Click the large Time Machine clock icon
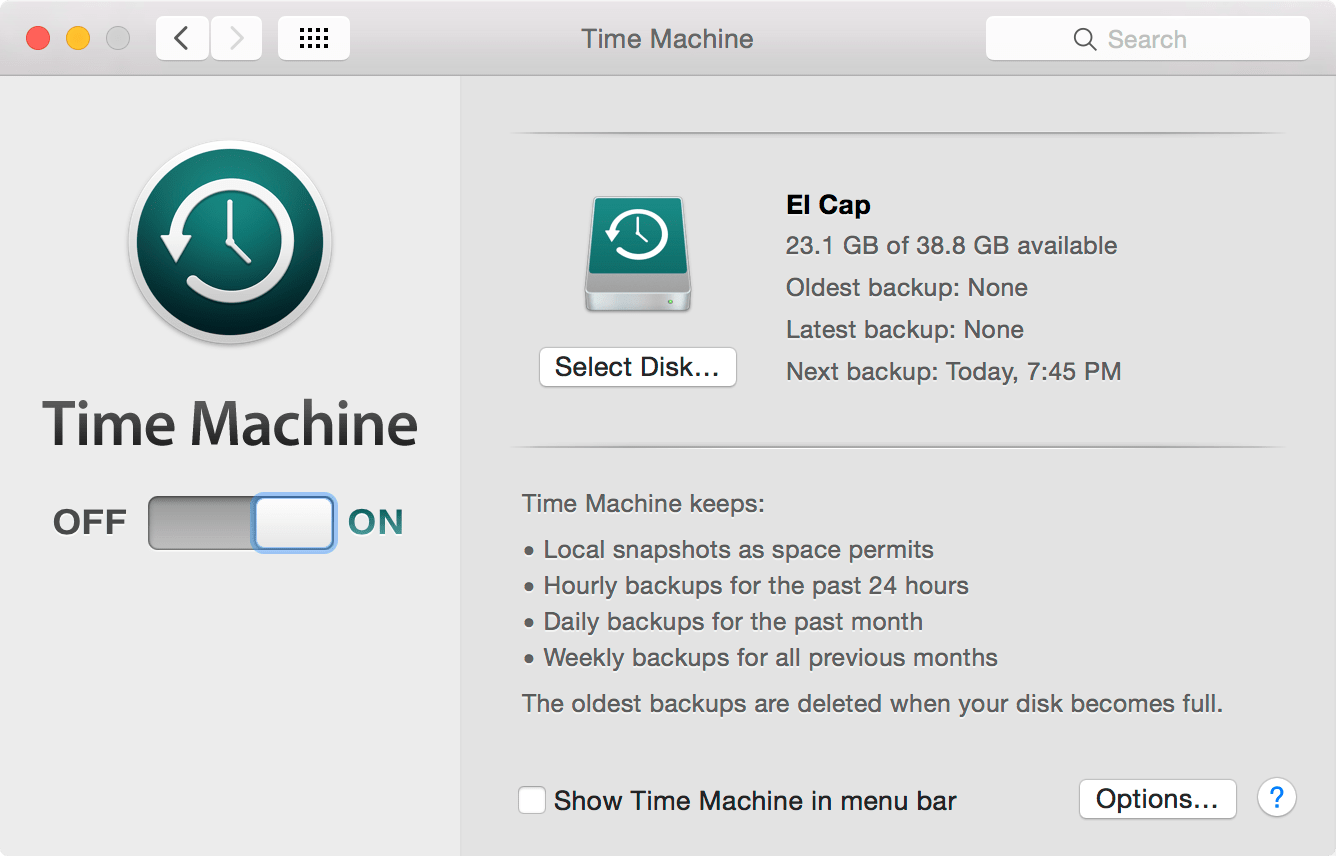This screenshot has width=1336, height=856. (x=229, y=243)
